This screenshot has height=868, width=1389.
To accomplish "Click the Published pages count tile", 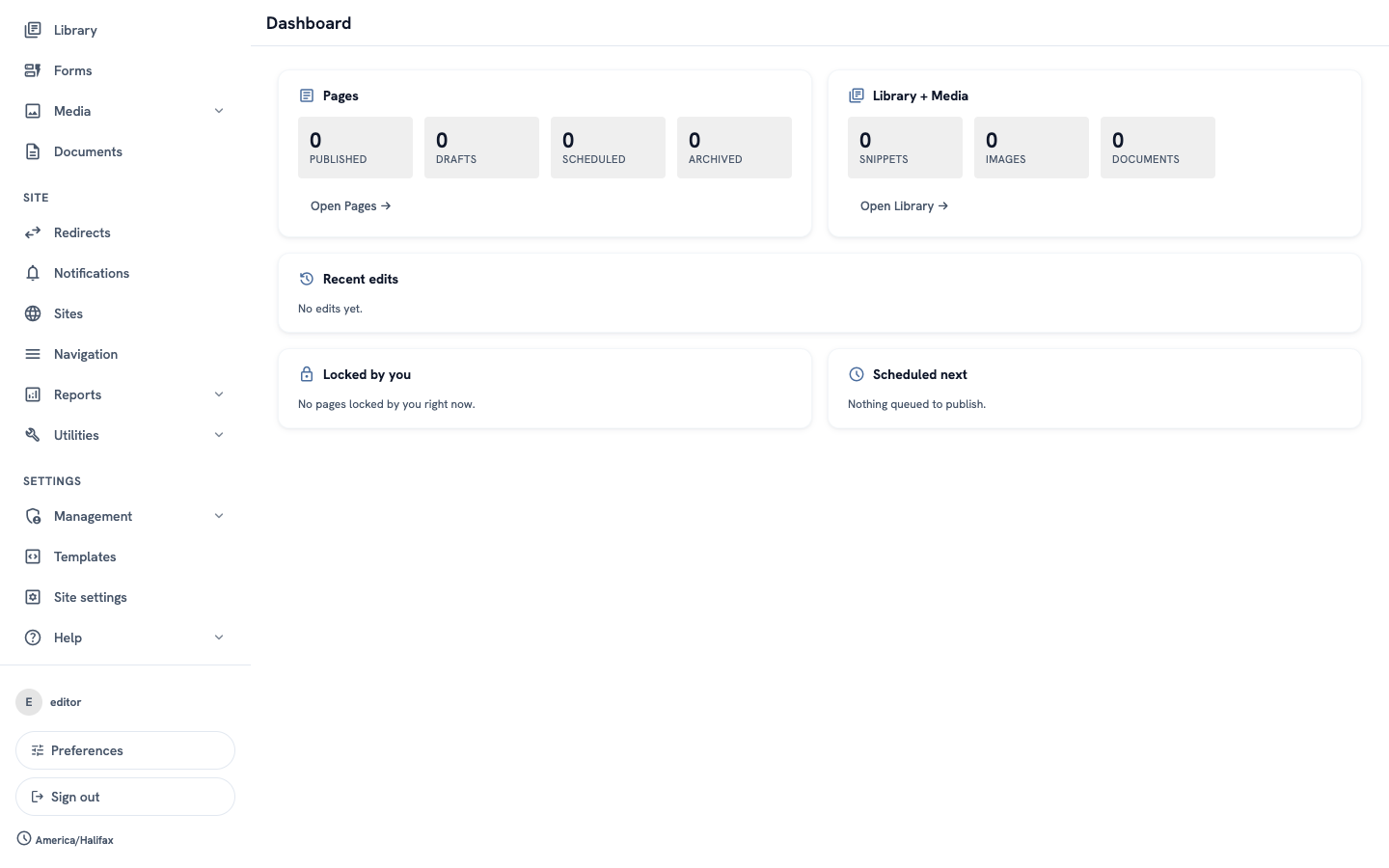I will pyautogui.click(x=355, y=148).
